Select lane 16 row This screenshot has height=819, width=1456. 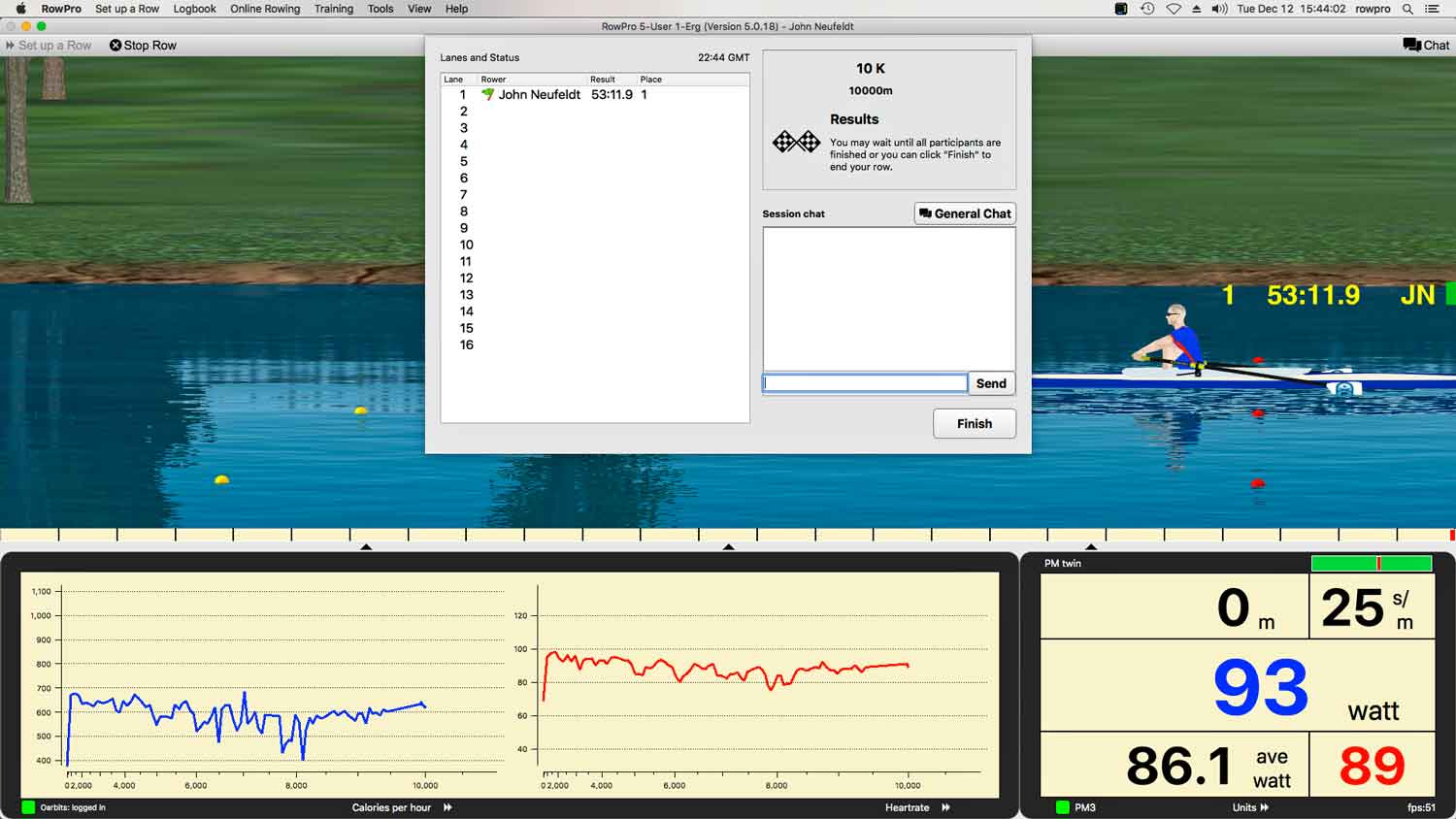[594, 345]
